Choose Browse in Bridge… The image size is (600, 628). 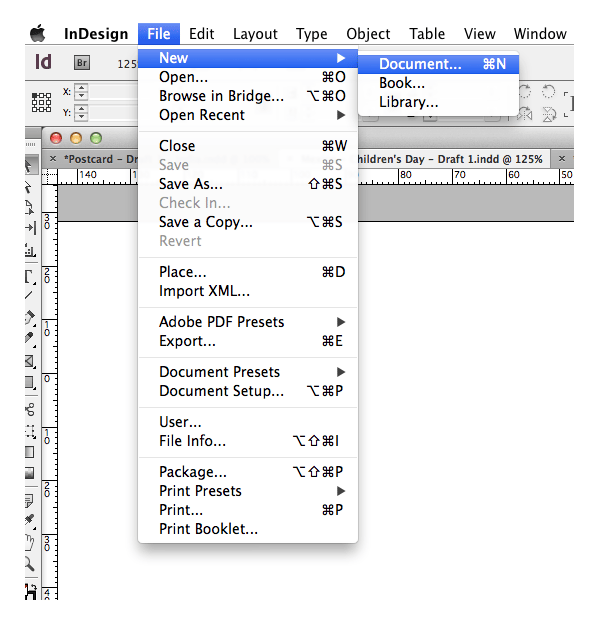click(248, 96)
